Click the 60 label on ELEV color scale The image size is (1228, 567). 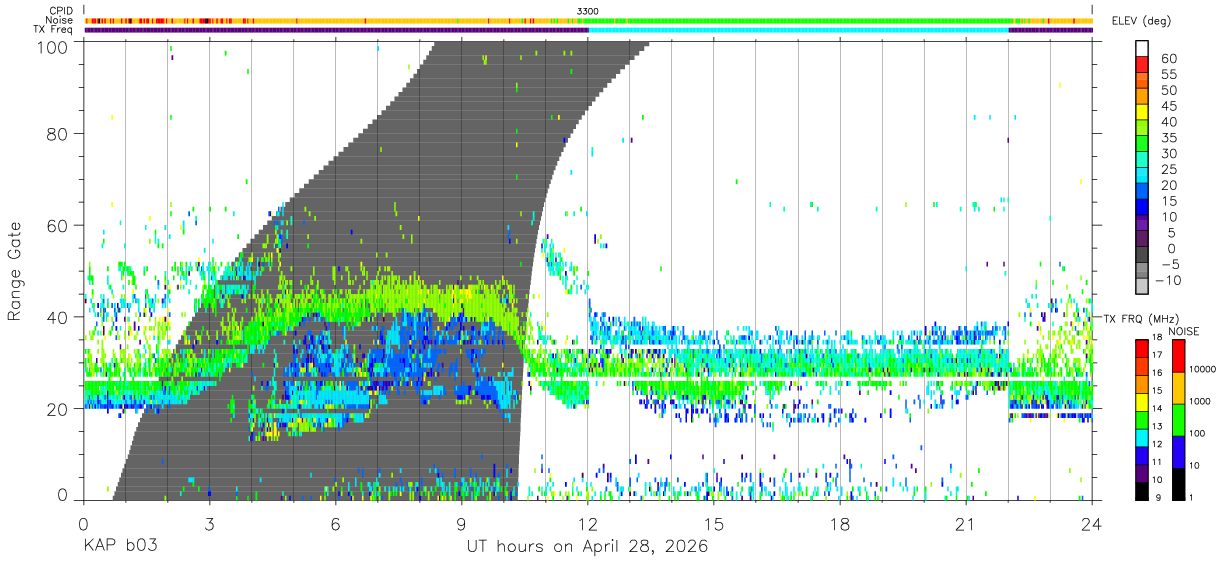[1167, 58]
